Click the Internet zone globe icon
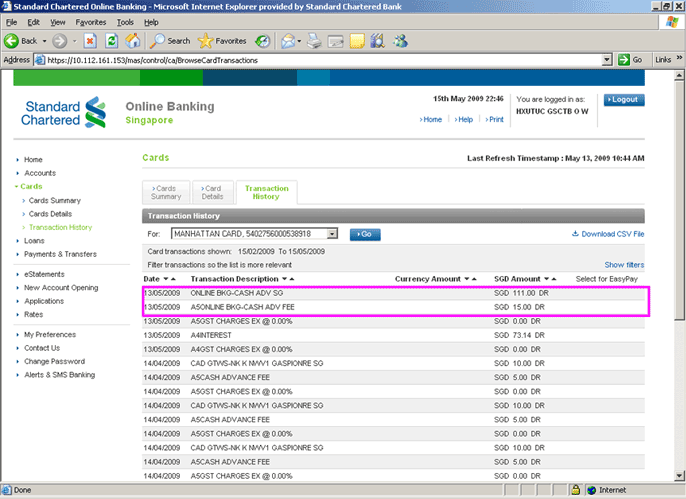Viewport: 686px width, 499px height. coord(592,490)
